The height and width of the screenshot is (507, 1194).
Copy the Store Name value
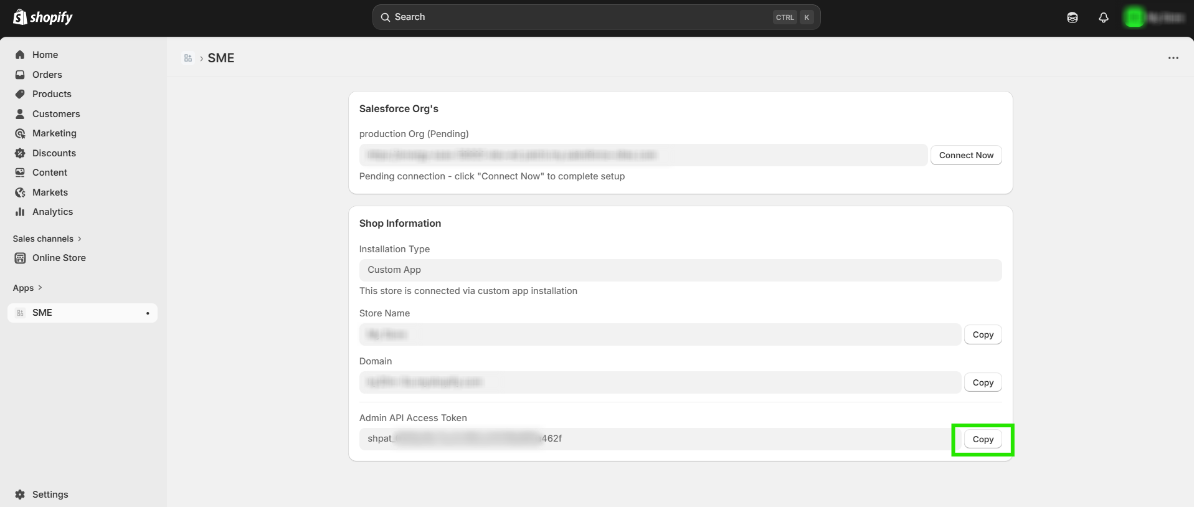tap(983, 335)
